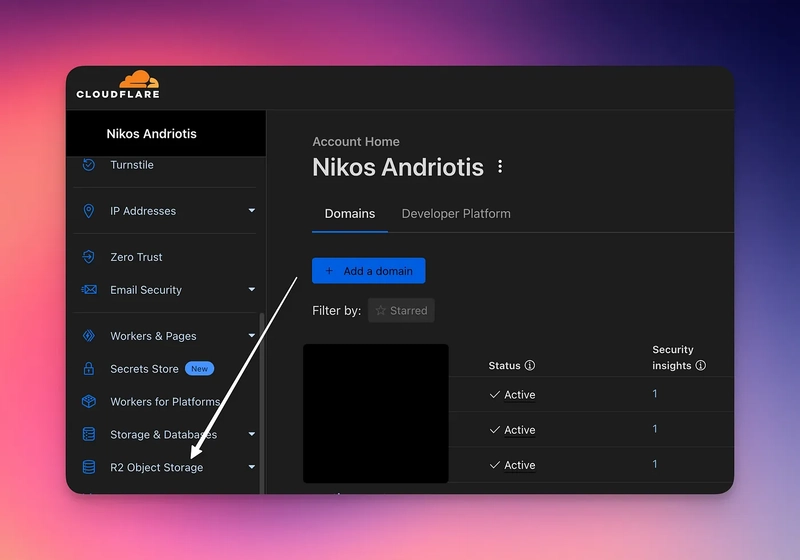Viewport: 800px width, 560px height.
Task: Click the Filter by label
Action: (x=337, y=311)
